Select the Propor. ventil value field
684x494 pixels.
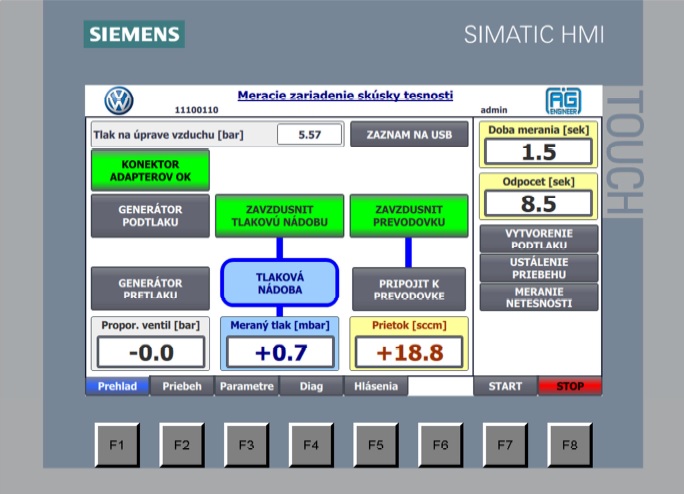point(150,352)
